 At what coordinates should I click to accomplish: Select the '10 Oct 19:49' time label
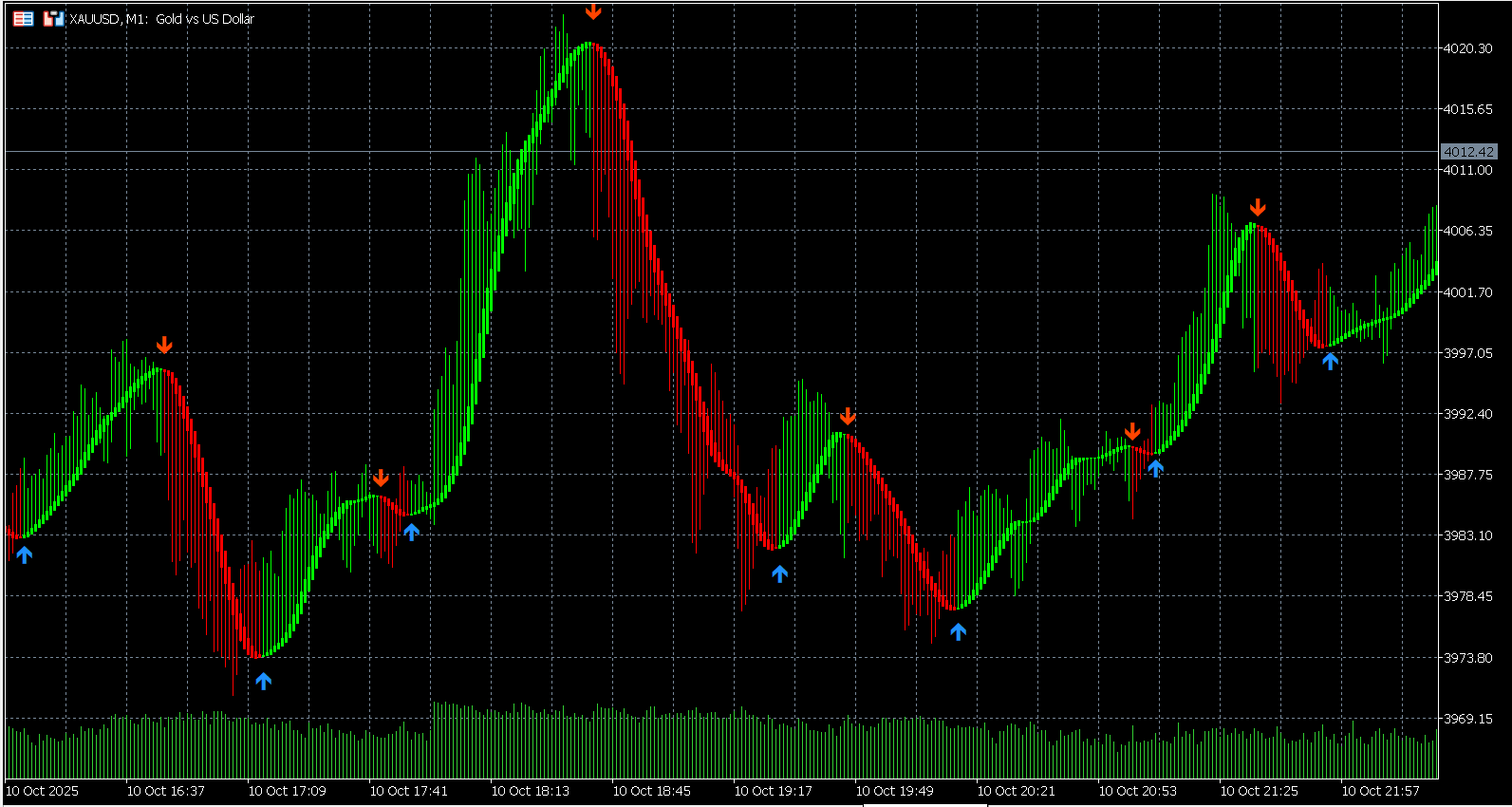tap(895, 791)
